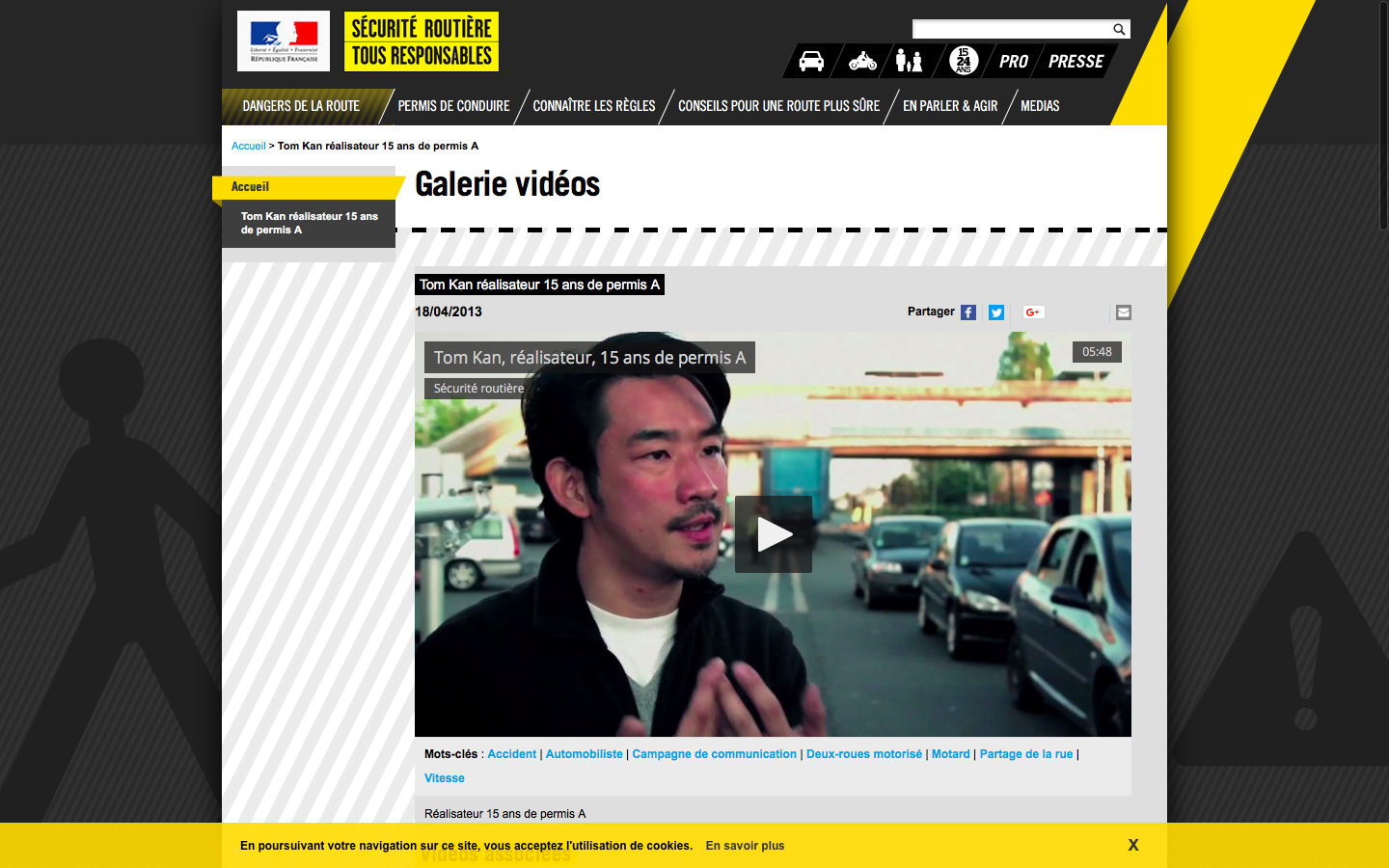
Task: Click into the site search field
Action: (x=1012, y=29)
